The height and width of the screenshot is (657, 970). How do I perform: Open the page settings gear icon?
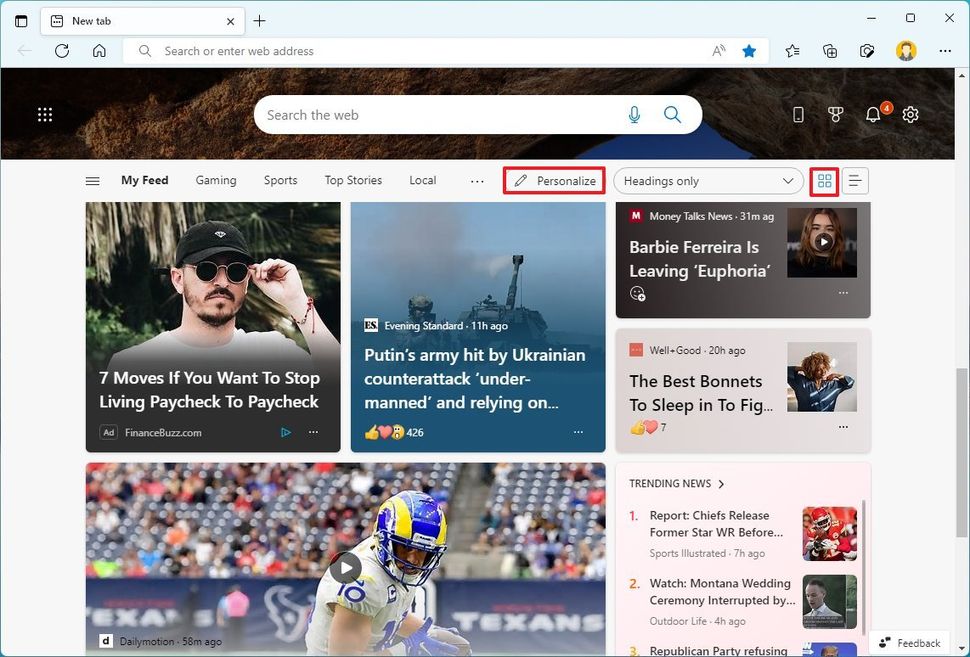point(910,114)
